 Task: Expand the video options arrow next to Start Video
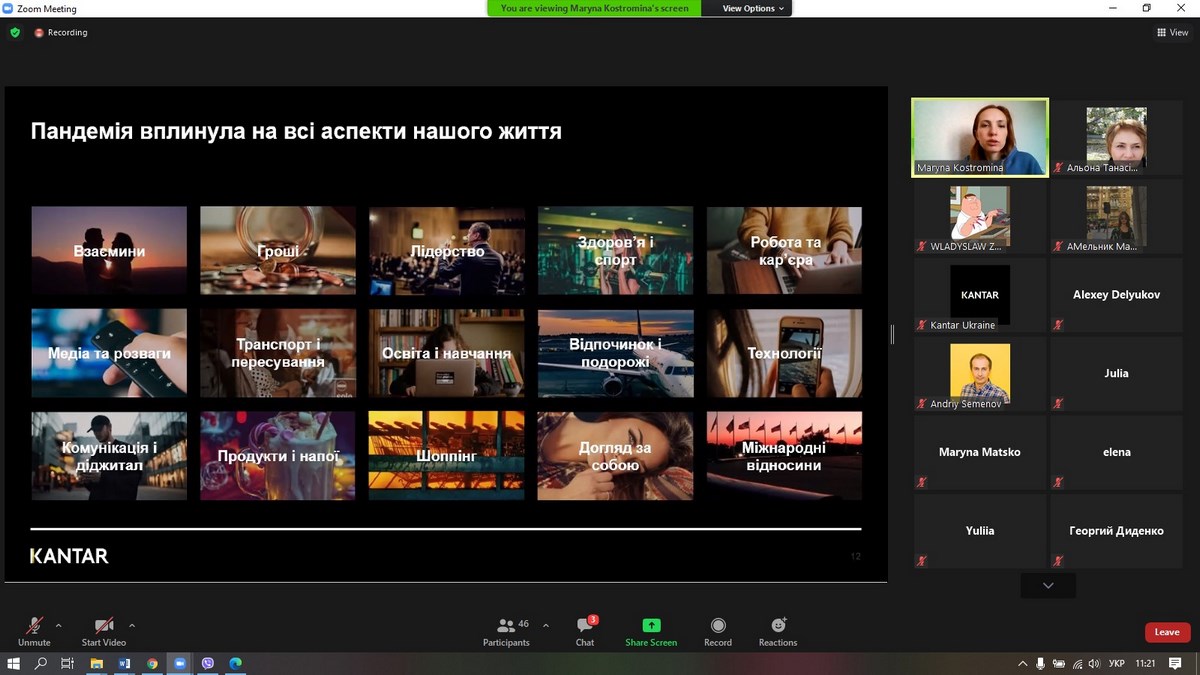[132, 626]
